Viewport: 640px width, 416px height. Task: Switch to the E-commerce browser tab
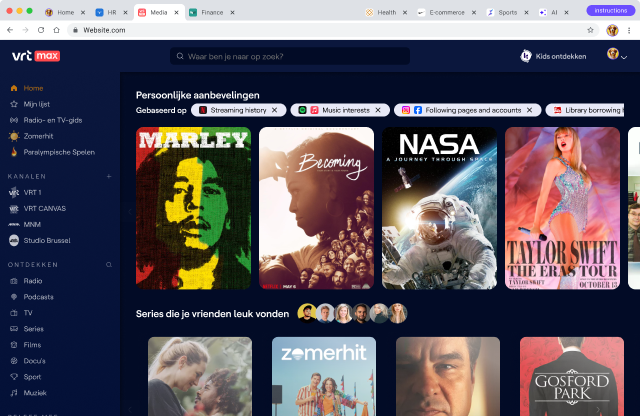pyautogui.click(x=442, y=13)
